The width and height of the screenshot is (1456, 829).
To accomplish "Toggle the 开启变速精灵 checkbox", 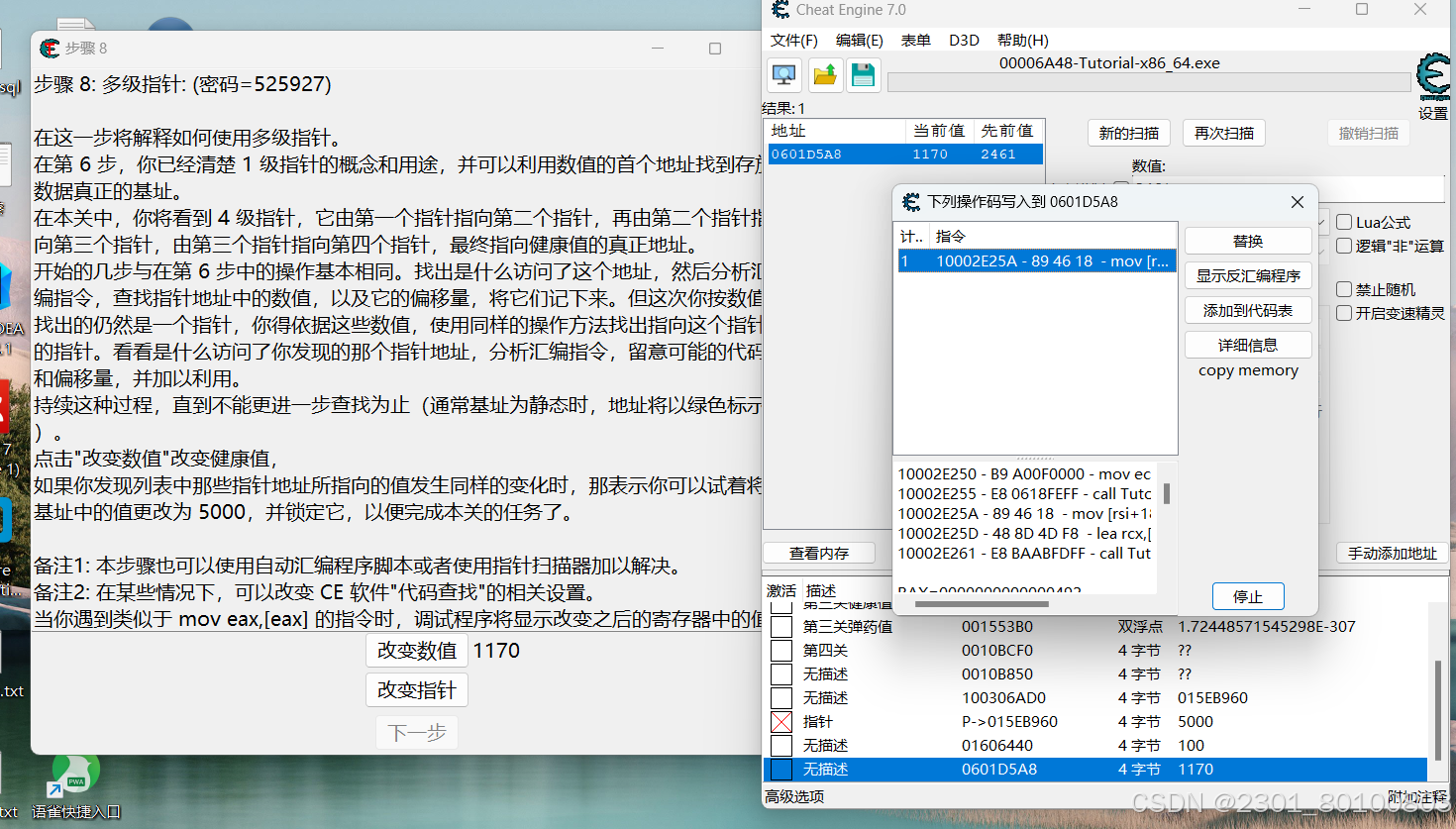I will tap(1344, 313).
